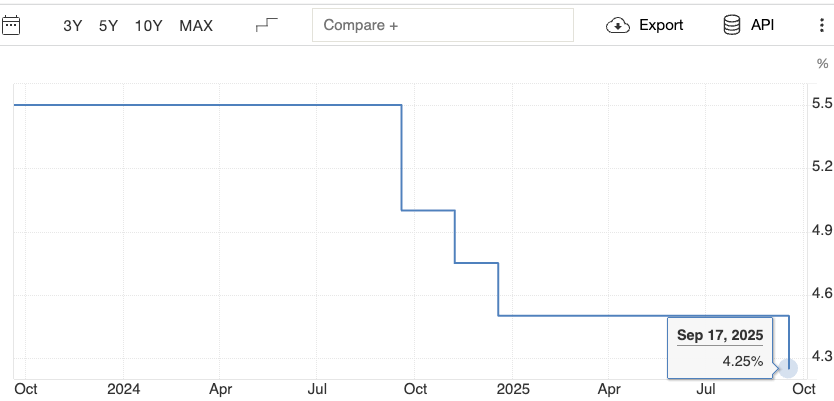Click the 4.25% tooltip box

pos(720,349)
